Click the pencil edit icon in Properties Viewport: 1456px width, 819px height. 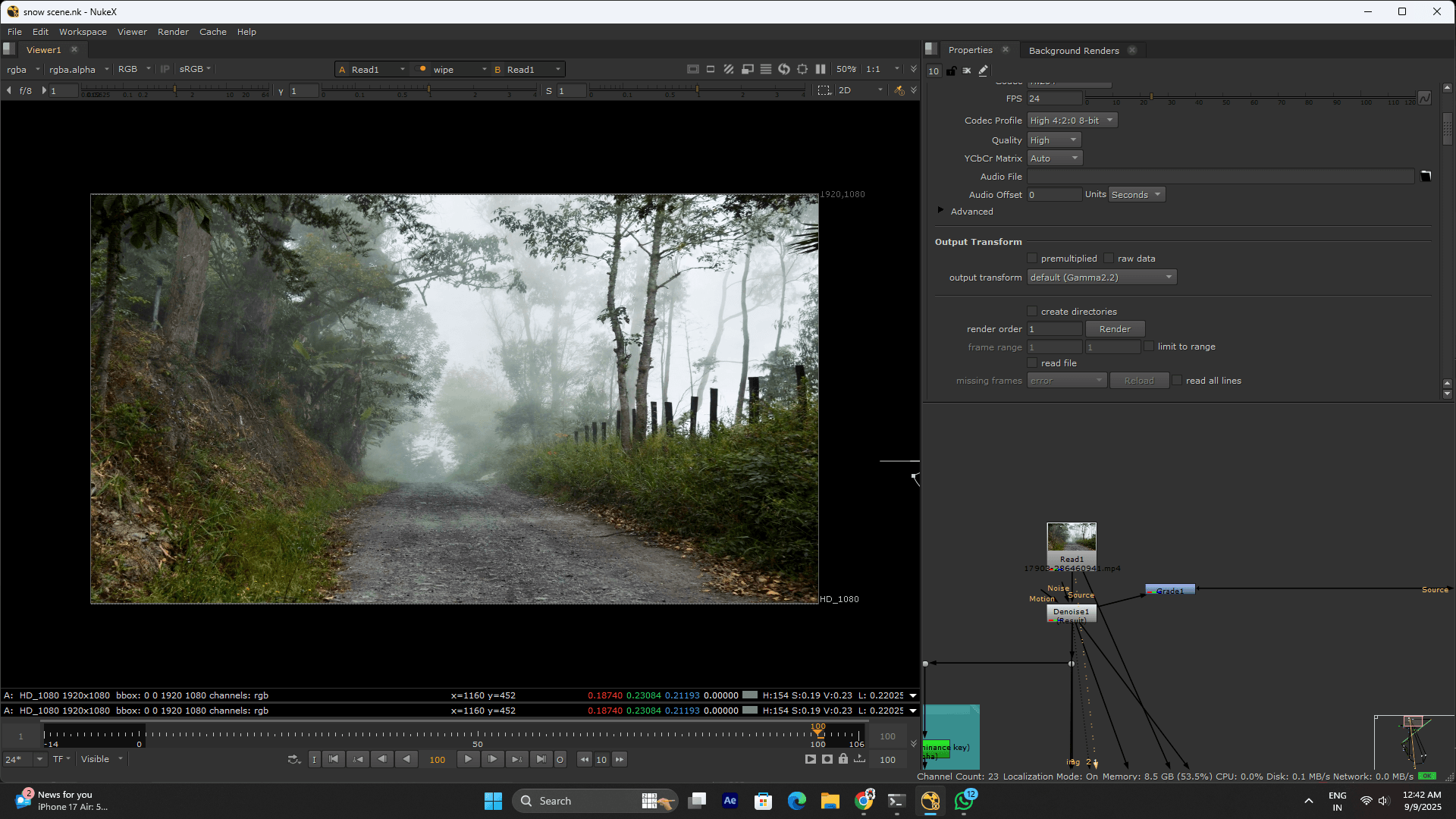click(984, 71)
